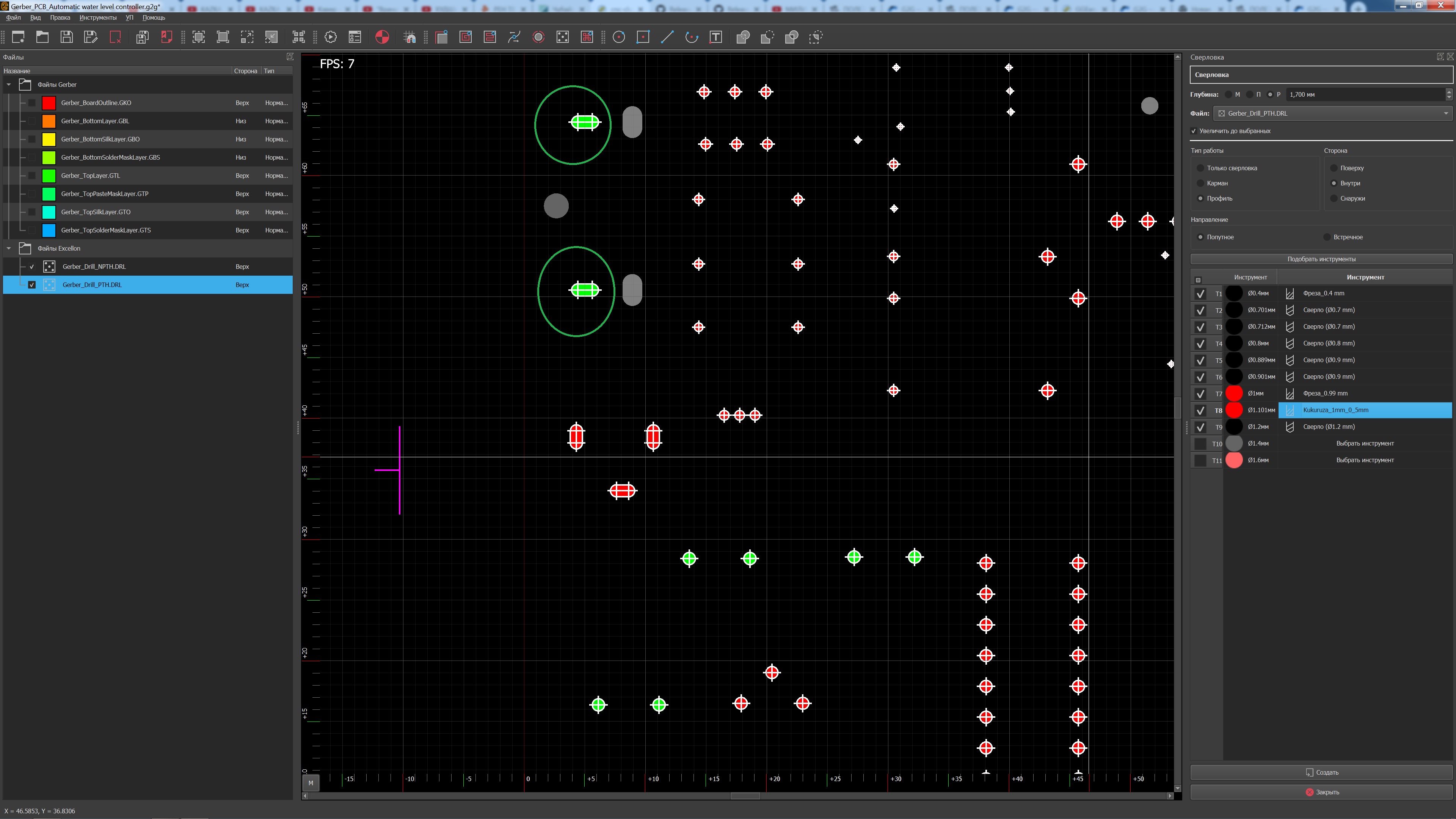
Task: Click the Open file folder icon
Action: pyautogui.click(x=42, y=37)
